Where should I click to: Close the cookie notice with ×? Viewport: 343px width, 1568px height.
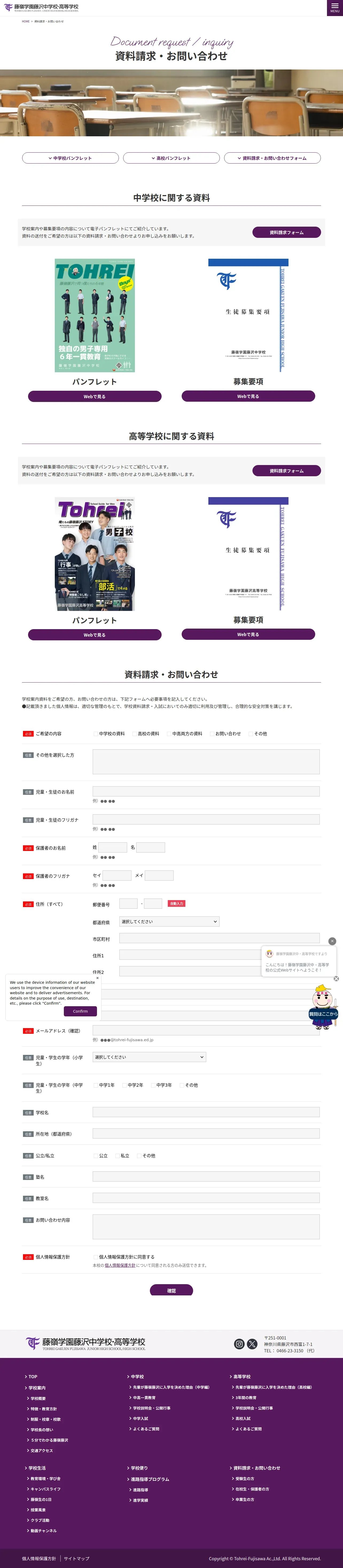point(97,978)
